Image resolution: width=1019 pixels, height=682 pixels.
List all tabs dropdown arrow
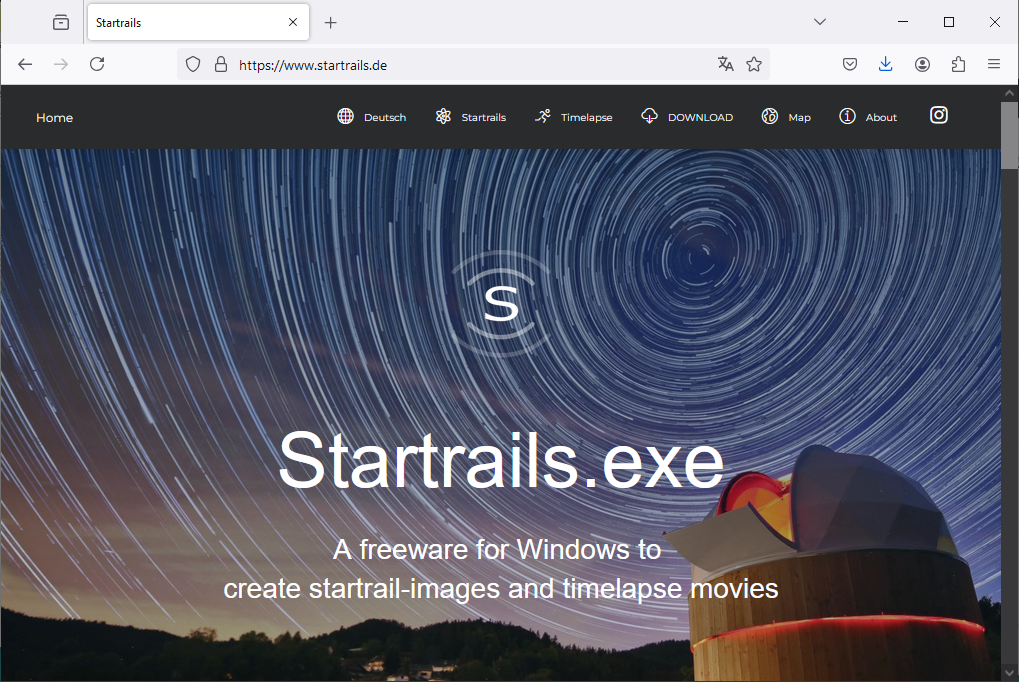pos(819,22)
